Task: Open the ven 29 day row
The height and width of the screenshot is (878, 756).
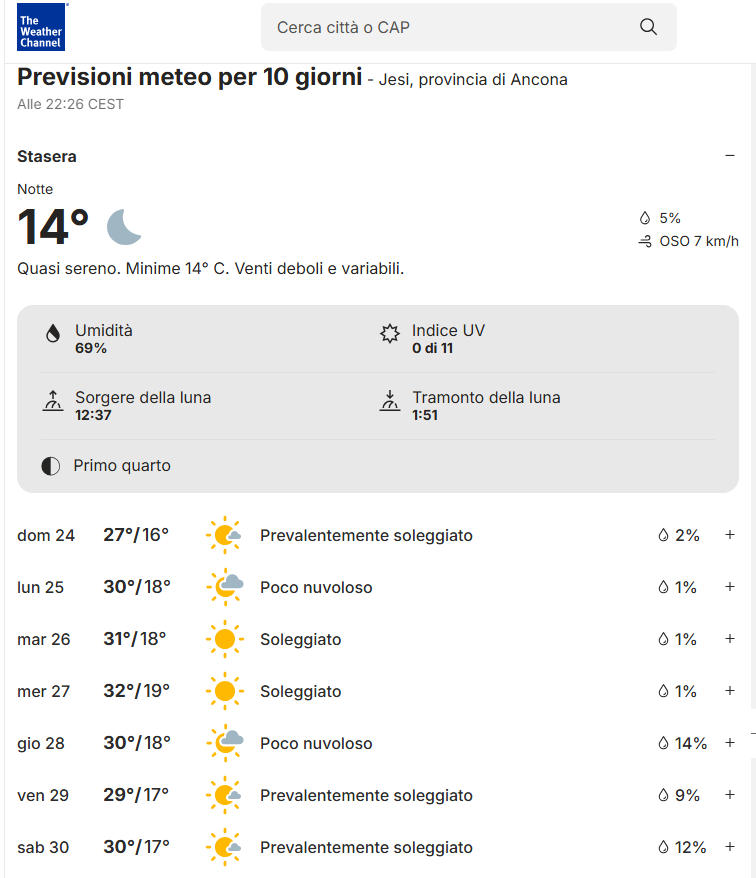Action: (377, 795)
